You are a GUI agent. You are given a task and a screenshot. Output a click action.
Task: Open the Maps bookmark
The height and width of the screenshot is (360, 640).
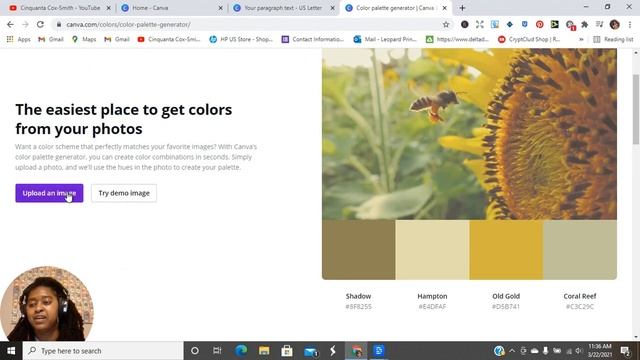tap(84, 39)
